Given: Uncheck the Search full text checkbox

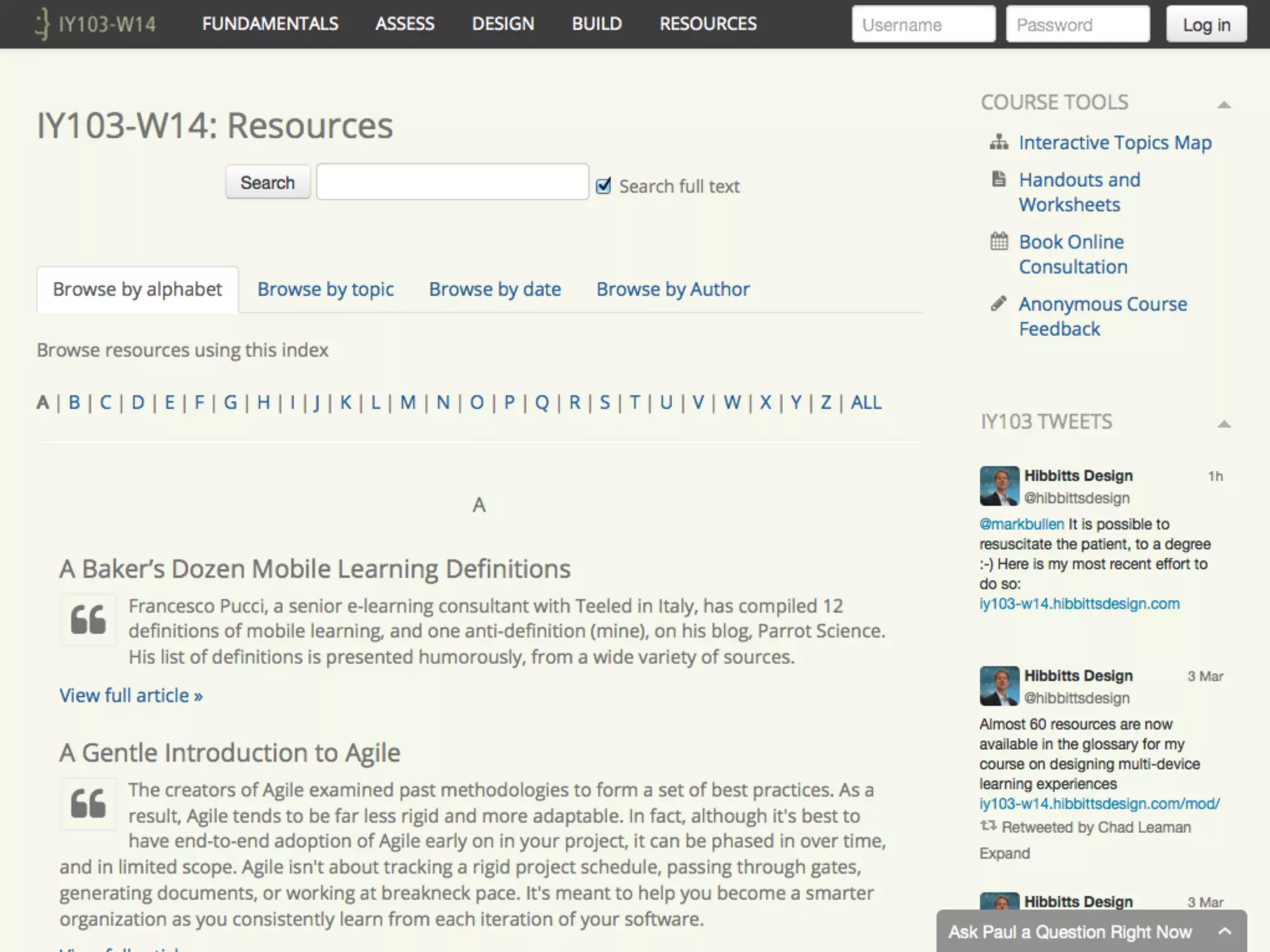Looking at the screenshot, I should click(x=603, y=186).
